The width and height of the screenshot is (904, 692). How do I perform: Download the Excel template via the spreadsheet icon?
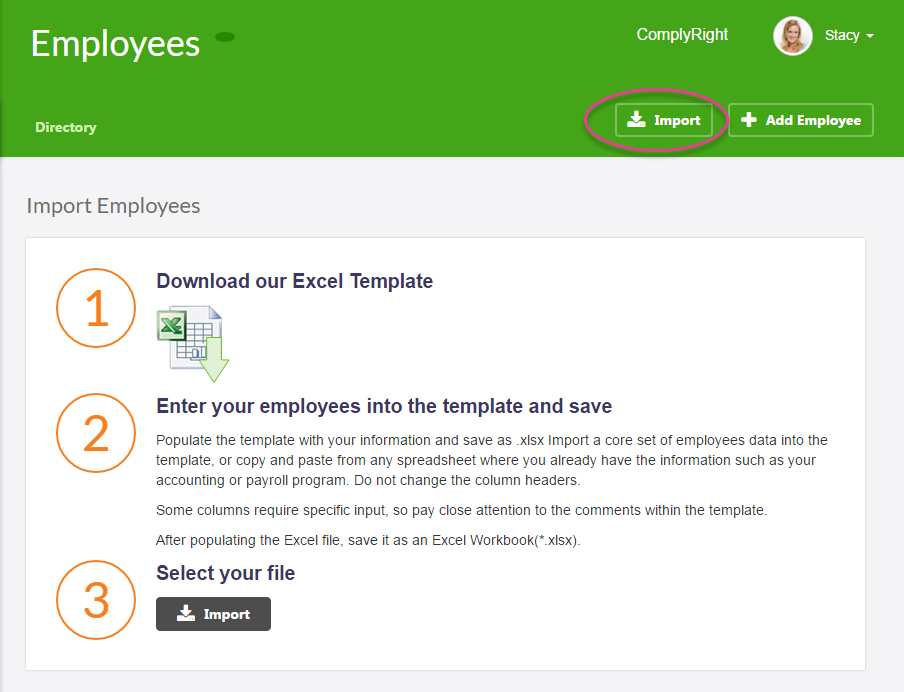(193, 344)
